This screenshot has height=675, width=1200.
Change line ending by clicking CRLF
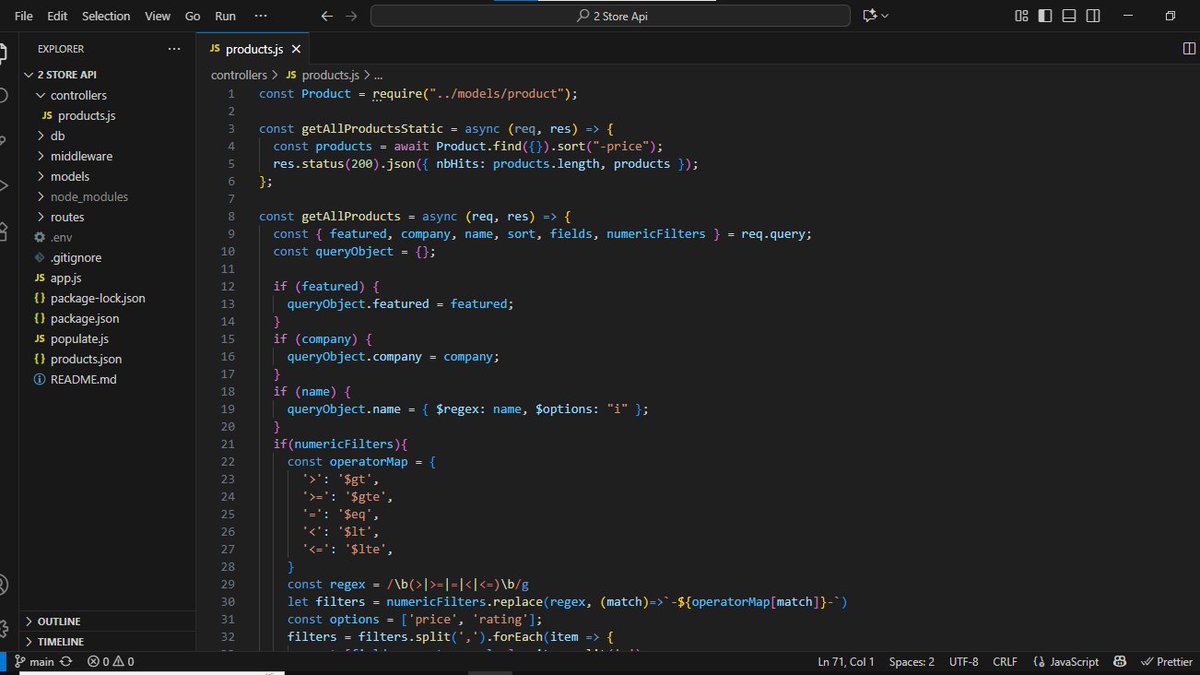point(1004,661)
